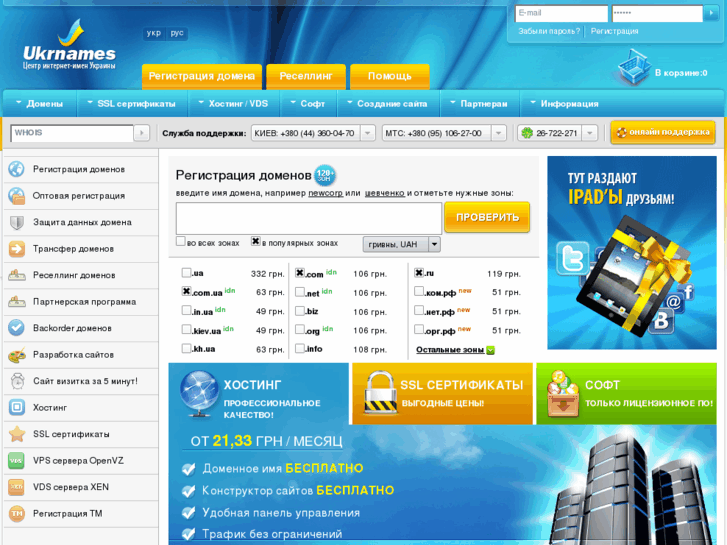Viewport: 727px width, 545px height.
Task: Click the Забыли пароль? link
Action: (549, 31)
